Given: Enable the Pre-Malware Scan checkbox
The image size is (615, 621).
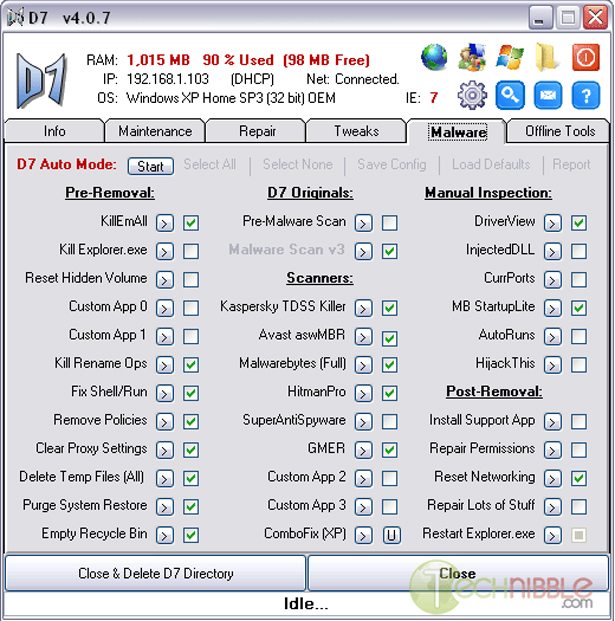Looking at the screenshot, I should (390, 223).
